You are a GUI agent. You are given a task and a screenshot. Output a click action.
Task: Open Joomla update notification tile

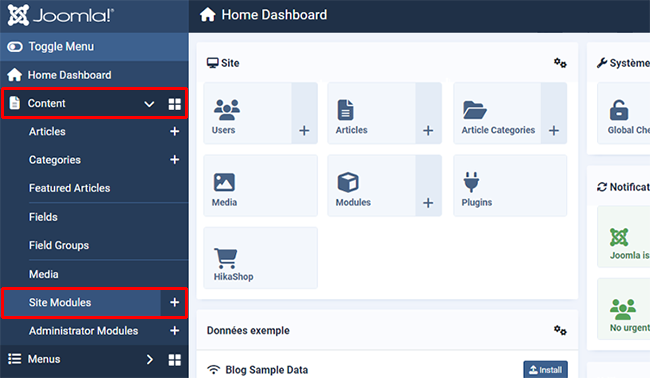click(x=623, y=237)
